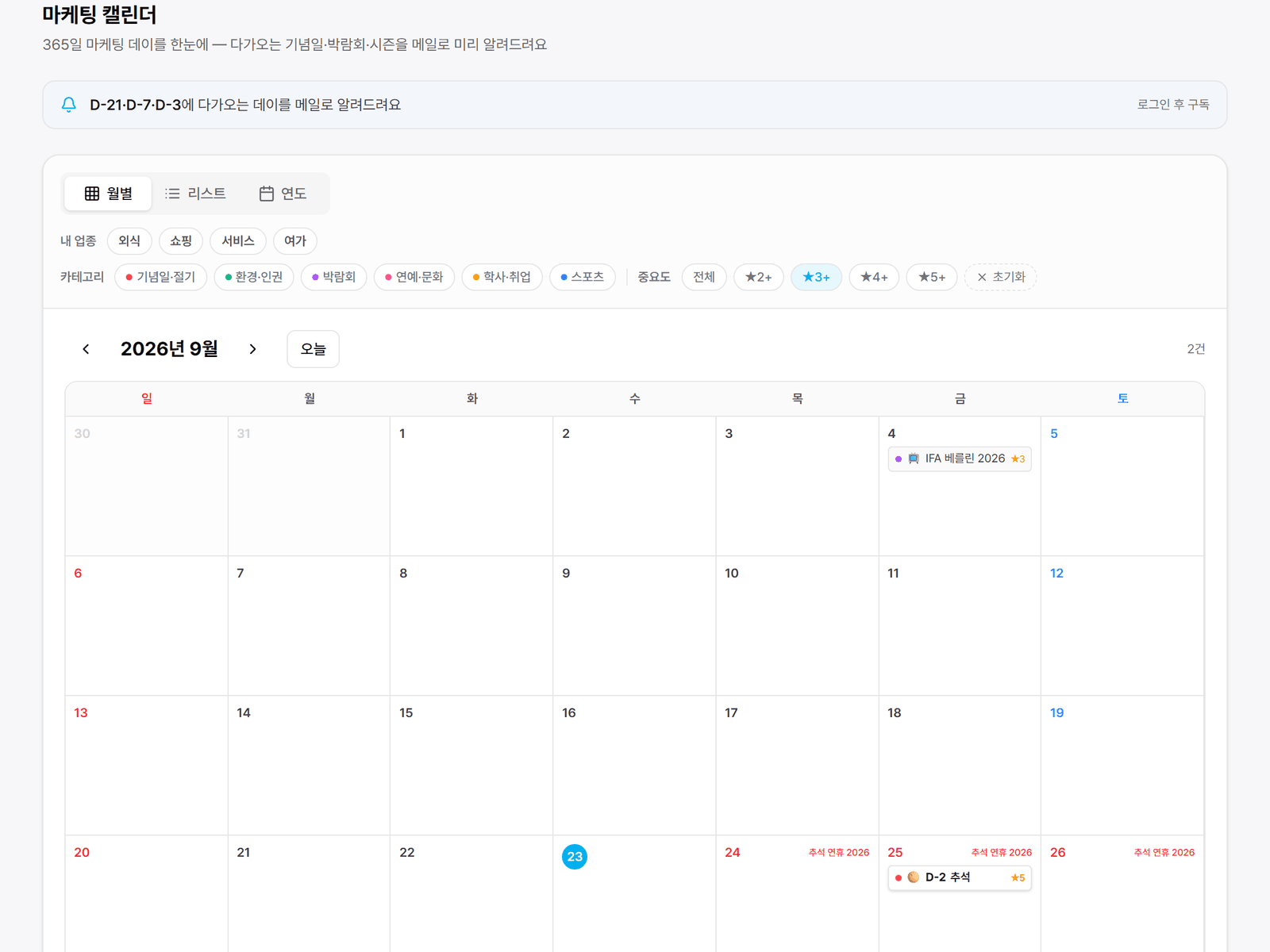This screenshot has width=1270, height=952.
Task: Toggle 학사·취업 category filter
Action: [502, 277]
